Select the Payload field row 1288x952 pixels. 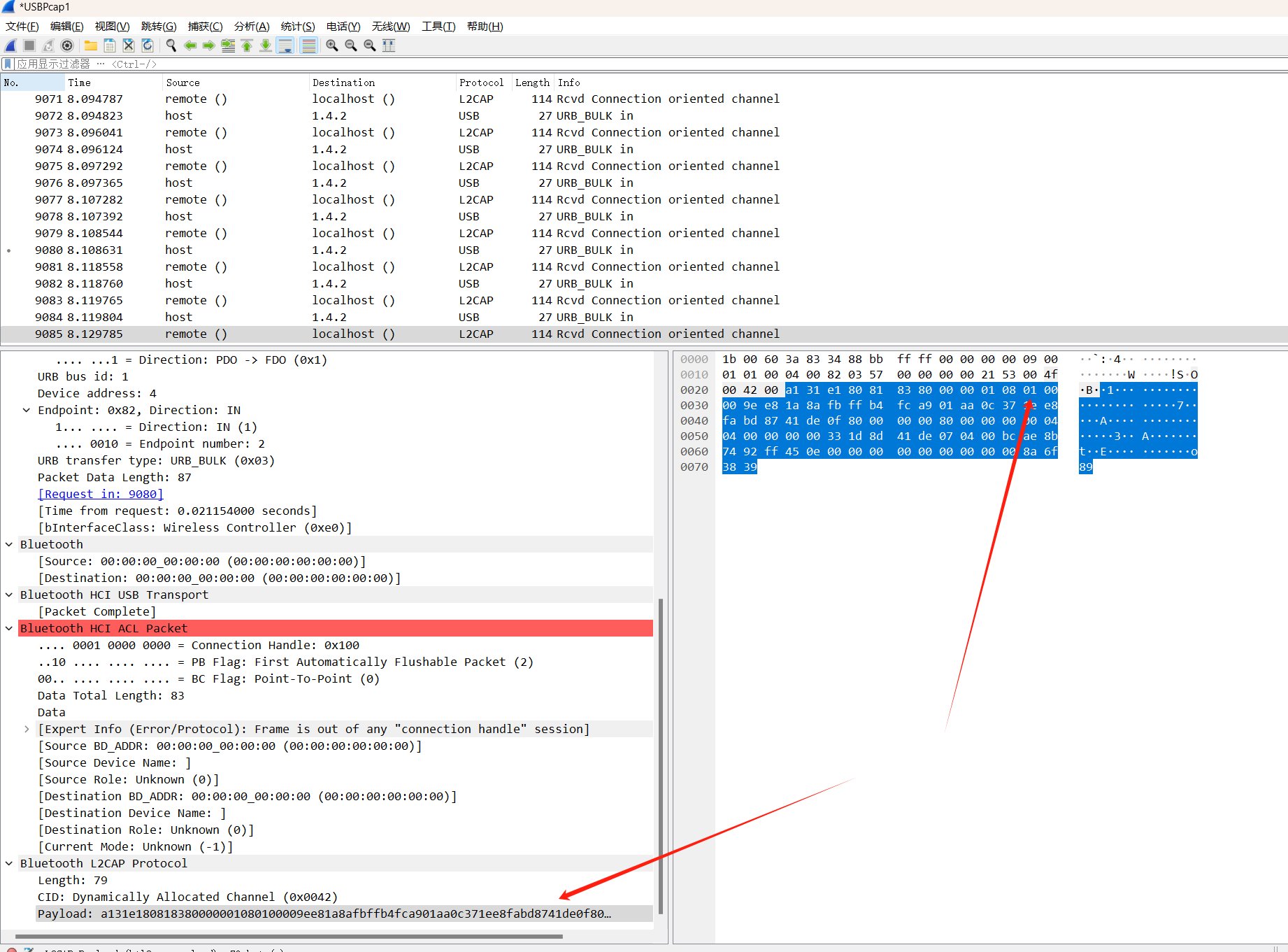pos(344,914)
